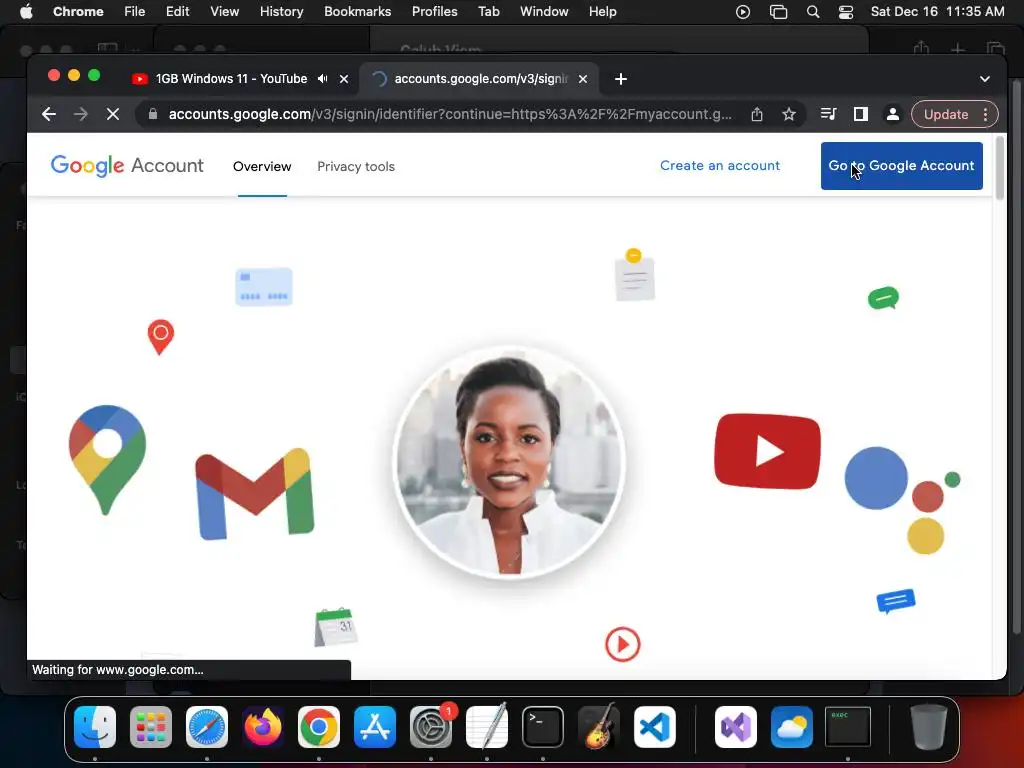Open Launchpad from the Dock

pos(151,727)
